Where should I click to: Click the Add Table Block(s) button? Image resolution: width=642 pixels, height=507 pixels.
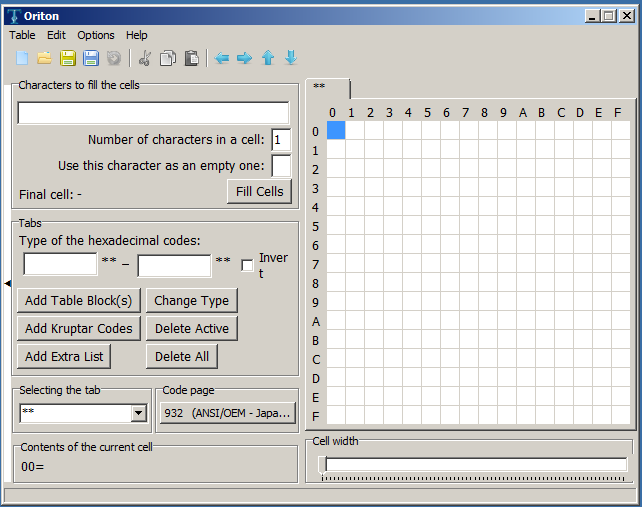pos(79,301)
